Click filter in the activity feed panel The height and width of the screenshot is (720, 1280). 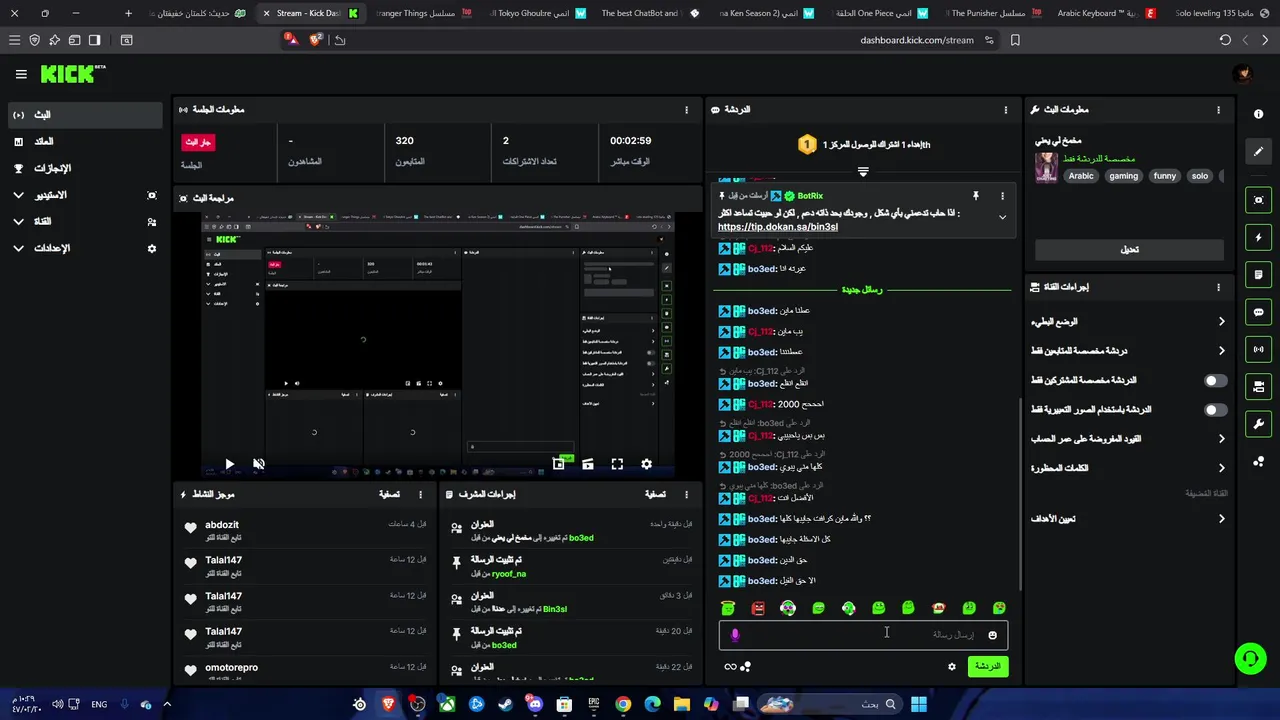pyautogui.click(x=389, y=494)
